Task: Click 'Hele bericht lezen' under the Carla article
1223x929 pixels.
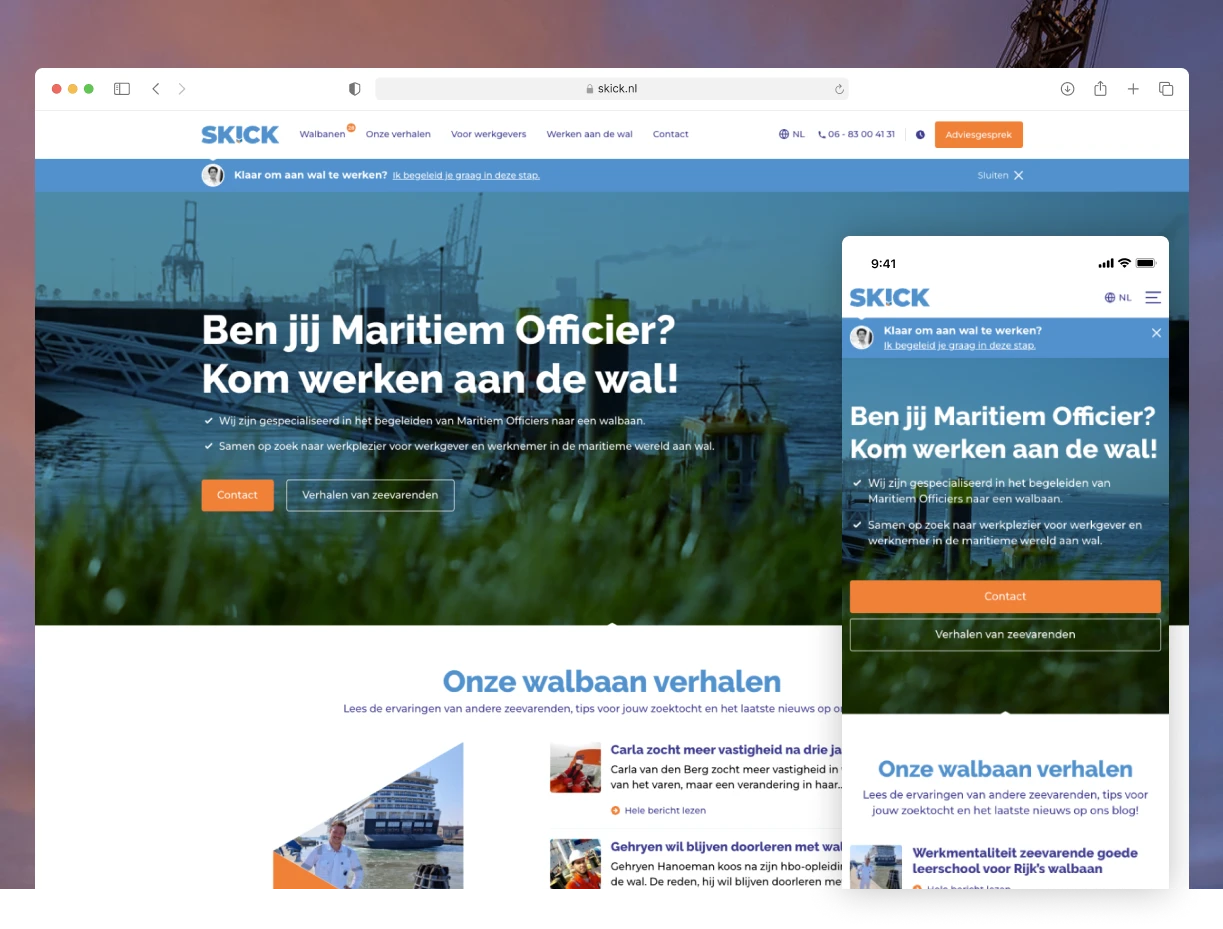Action: pos(658,810)
